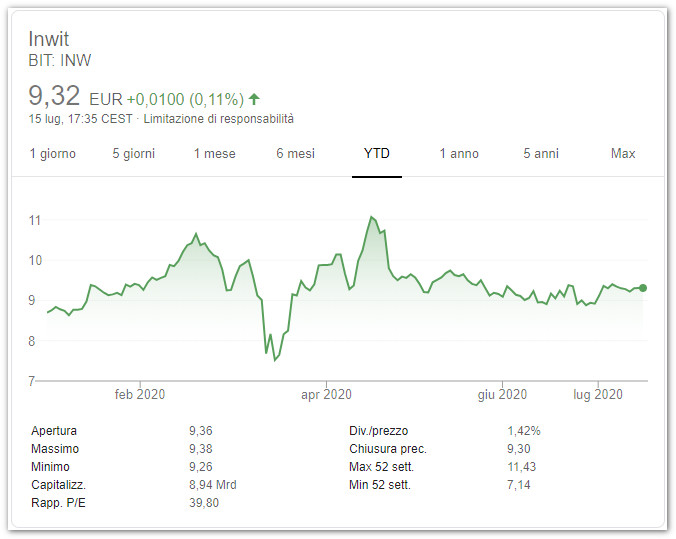Click the Massimo label
Screen dimensions: 676x539
[55, 449]
